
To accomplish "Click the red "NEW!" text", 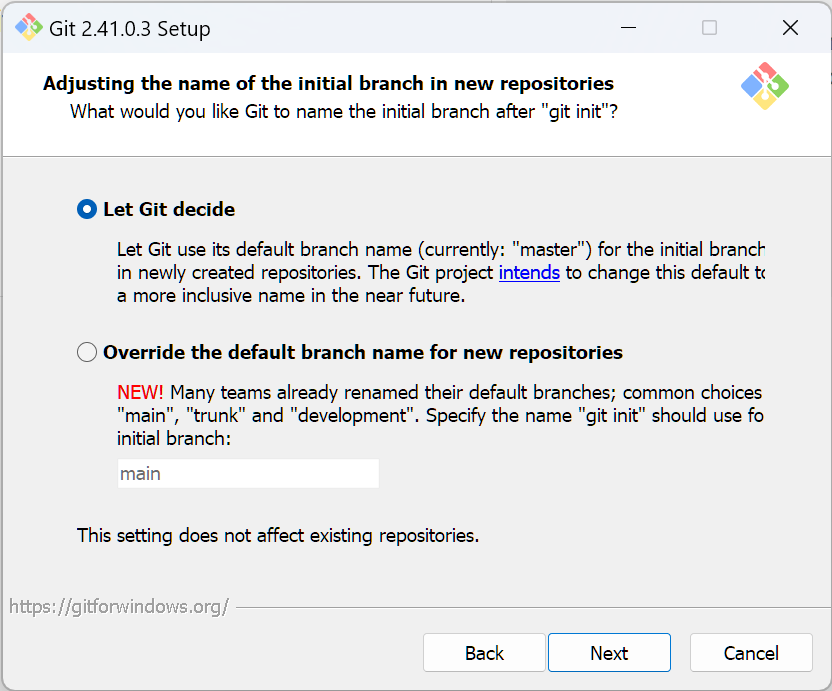I will coord(140,392).
